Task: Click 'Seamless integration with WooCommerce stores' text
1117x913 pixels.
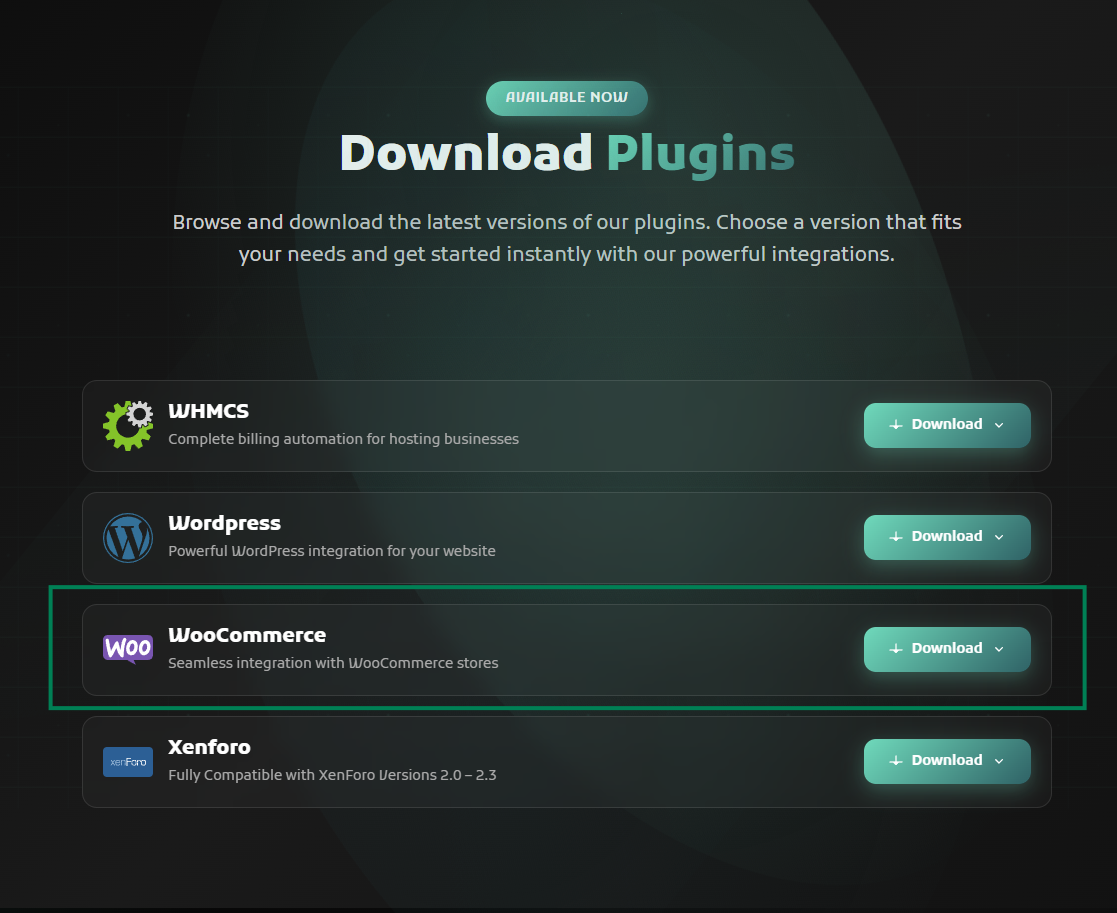Action: click(333, 663)
